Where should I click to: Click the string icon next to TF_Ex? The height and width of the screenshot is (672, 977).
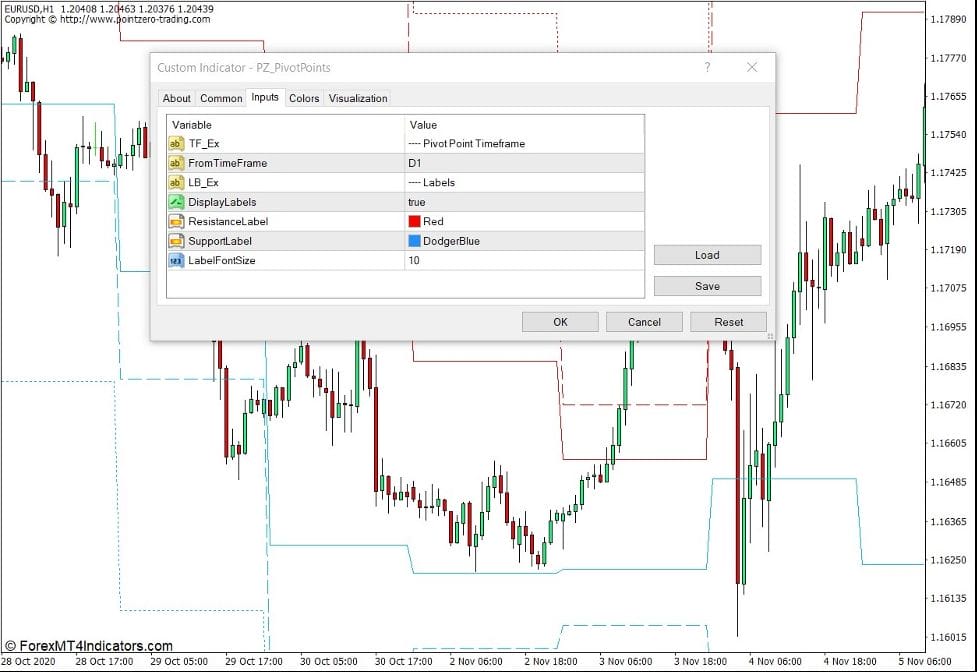(x=174, y=143)
